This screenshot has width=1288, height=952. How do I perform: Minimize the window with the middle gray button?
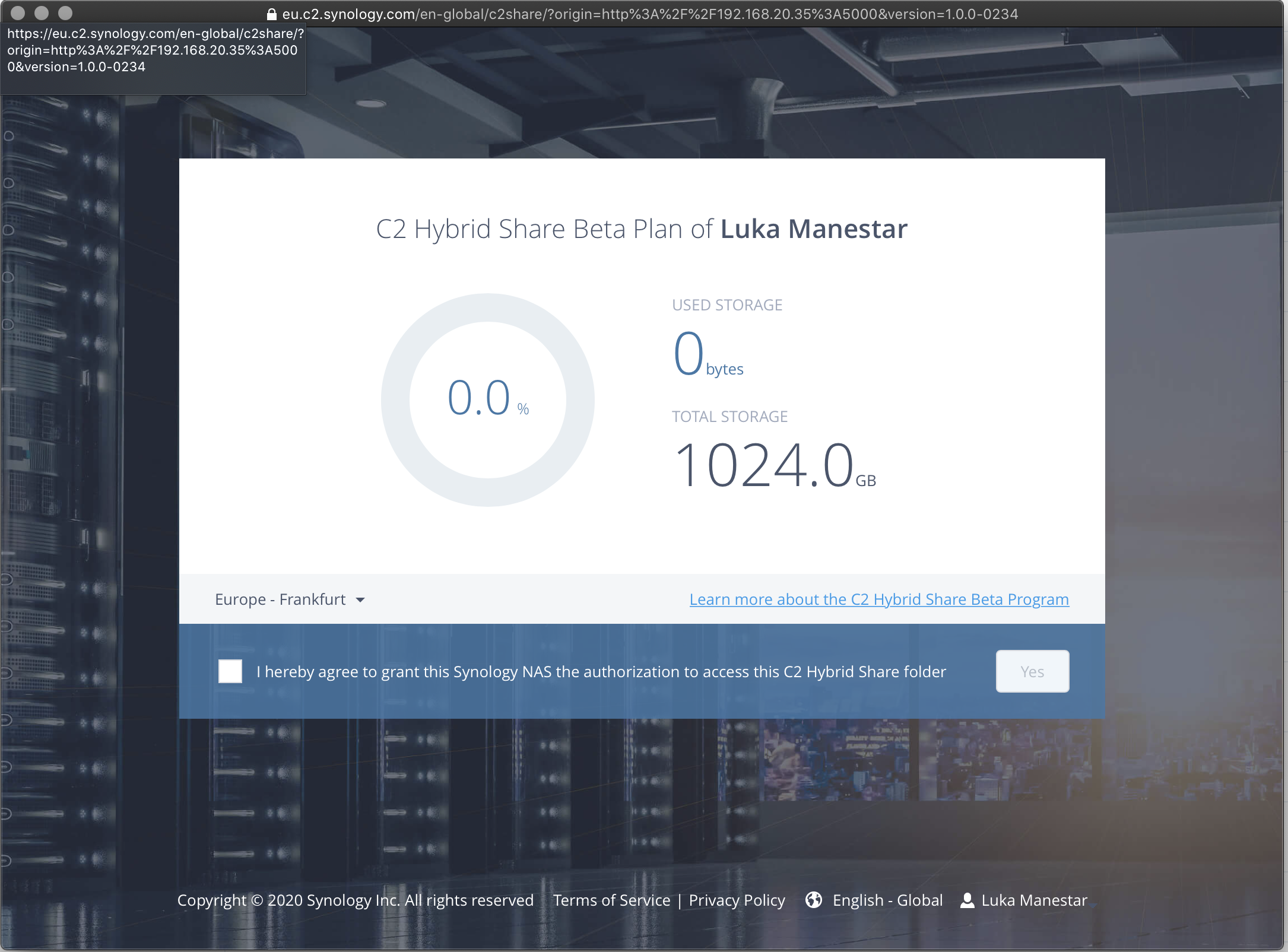pyautogui.click(x=42, y=12)
